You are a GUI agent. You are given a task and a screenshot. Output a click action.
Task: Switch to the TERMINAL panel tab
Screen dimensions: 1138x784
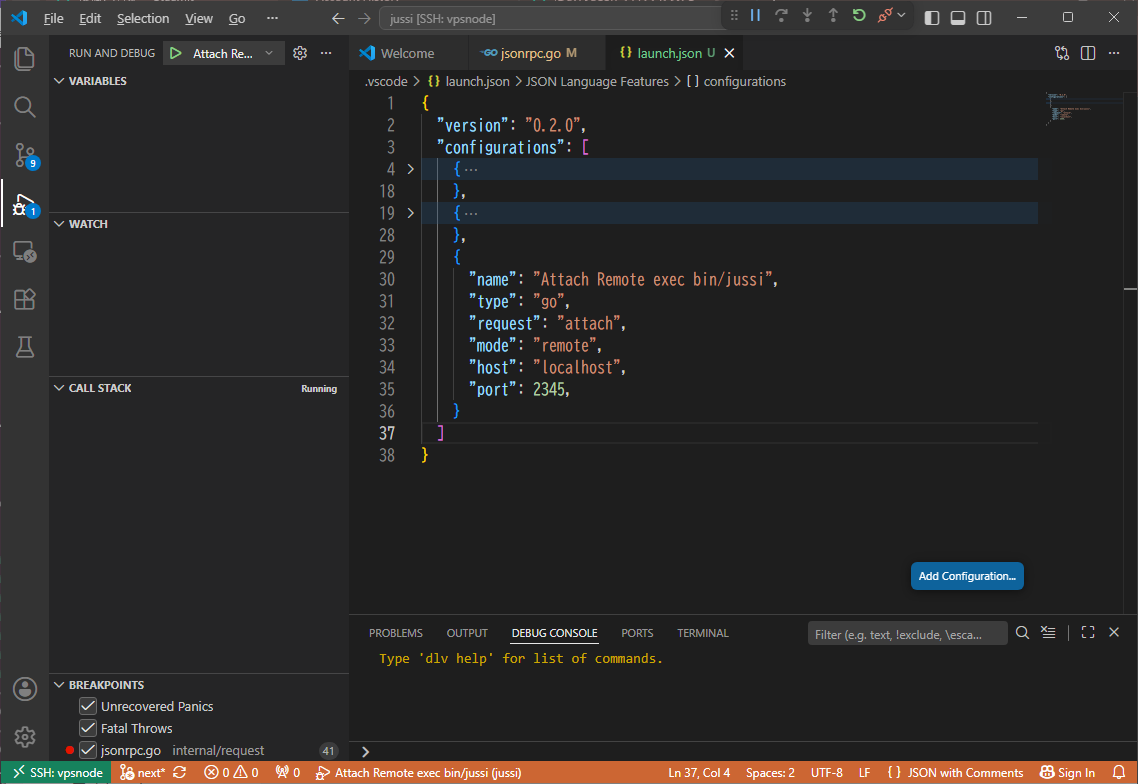[703, 633]
